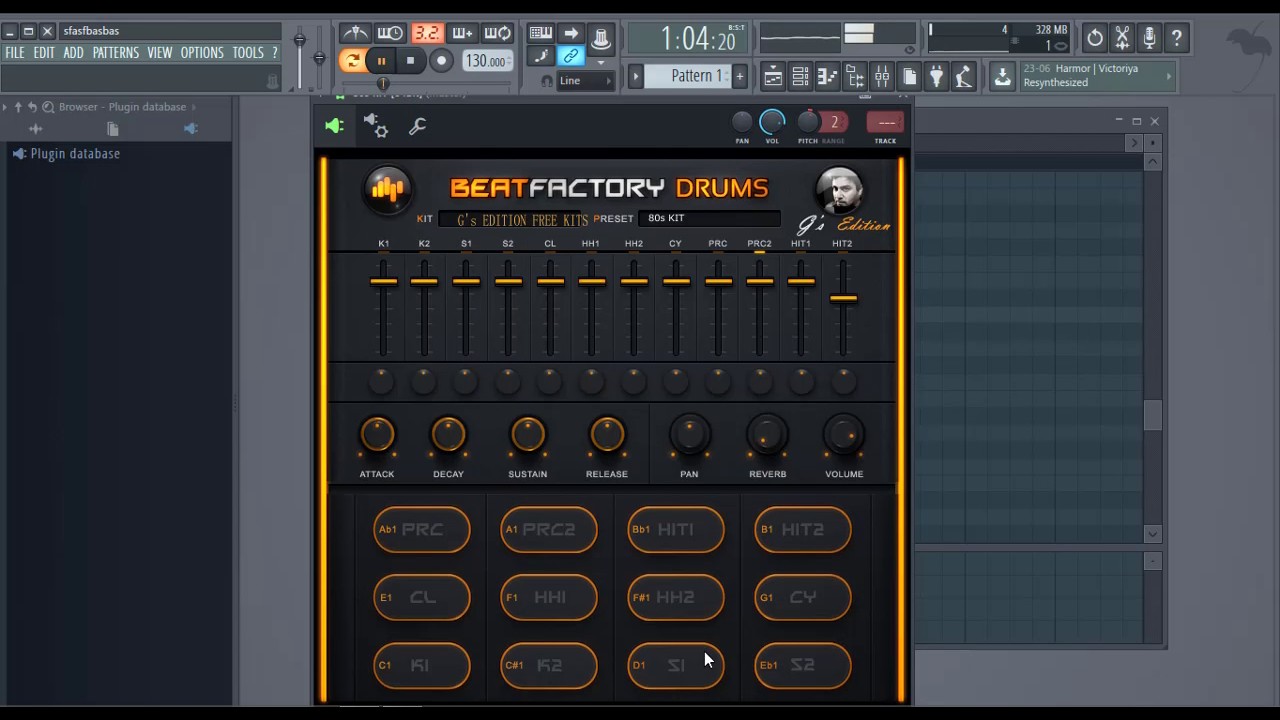Open the ADD menu
The height and width of the screenshot is (720, 1280).
(74, 53)
